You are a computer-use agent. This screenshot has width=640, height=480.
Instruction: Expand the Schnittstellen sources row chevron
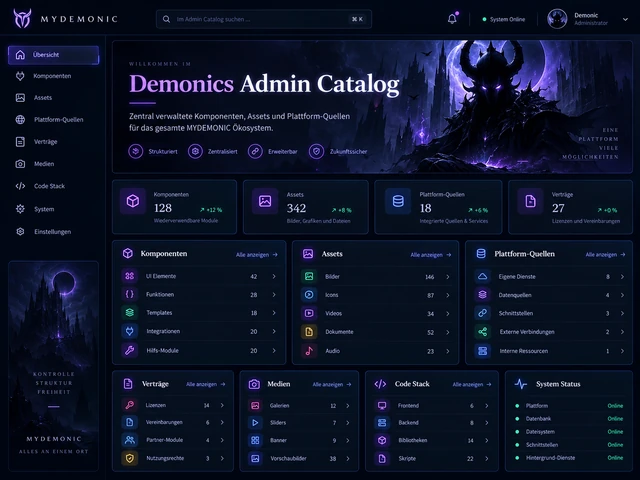click(622, 313)
